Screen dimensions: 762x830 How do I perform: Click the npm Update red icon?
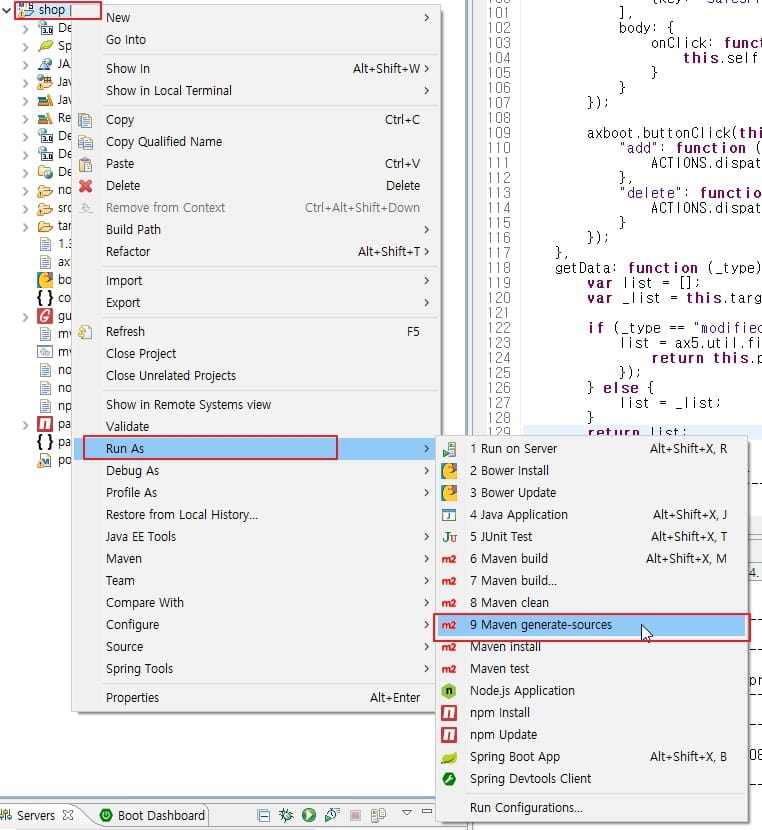pos(449,735)
